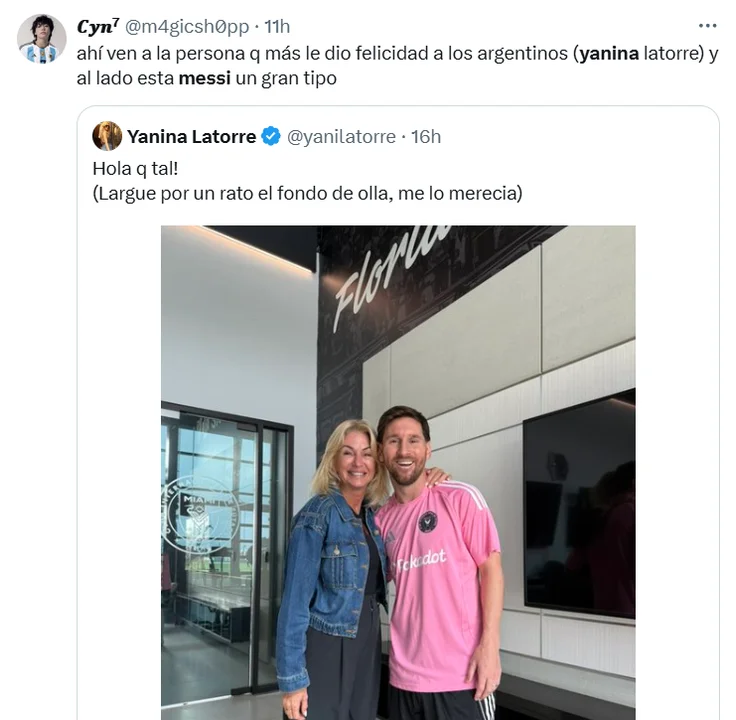736x720 pixels.
Task: Click the bold word "messi" in tweet
Action: coord(205,78)
